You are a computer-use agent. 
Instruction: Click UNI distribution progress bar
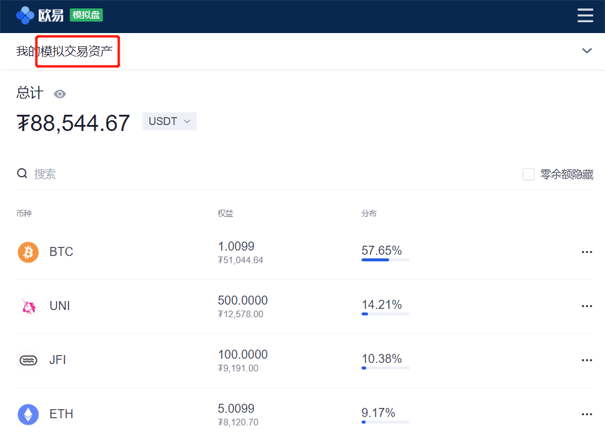click(385, 314)
